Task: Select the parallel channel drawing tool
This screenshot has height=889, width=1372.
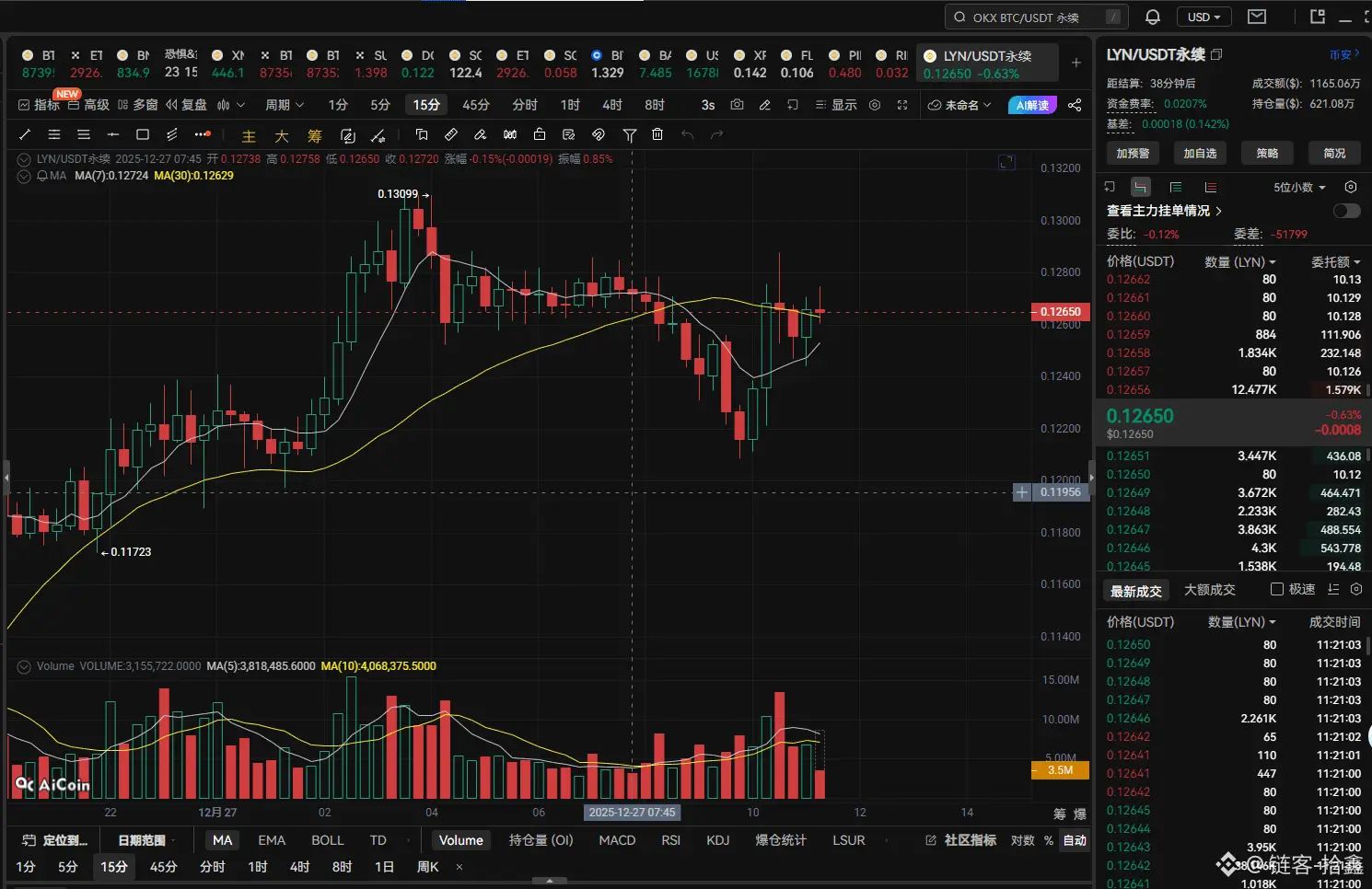Action: coord(171,134)
